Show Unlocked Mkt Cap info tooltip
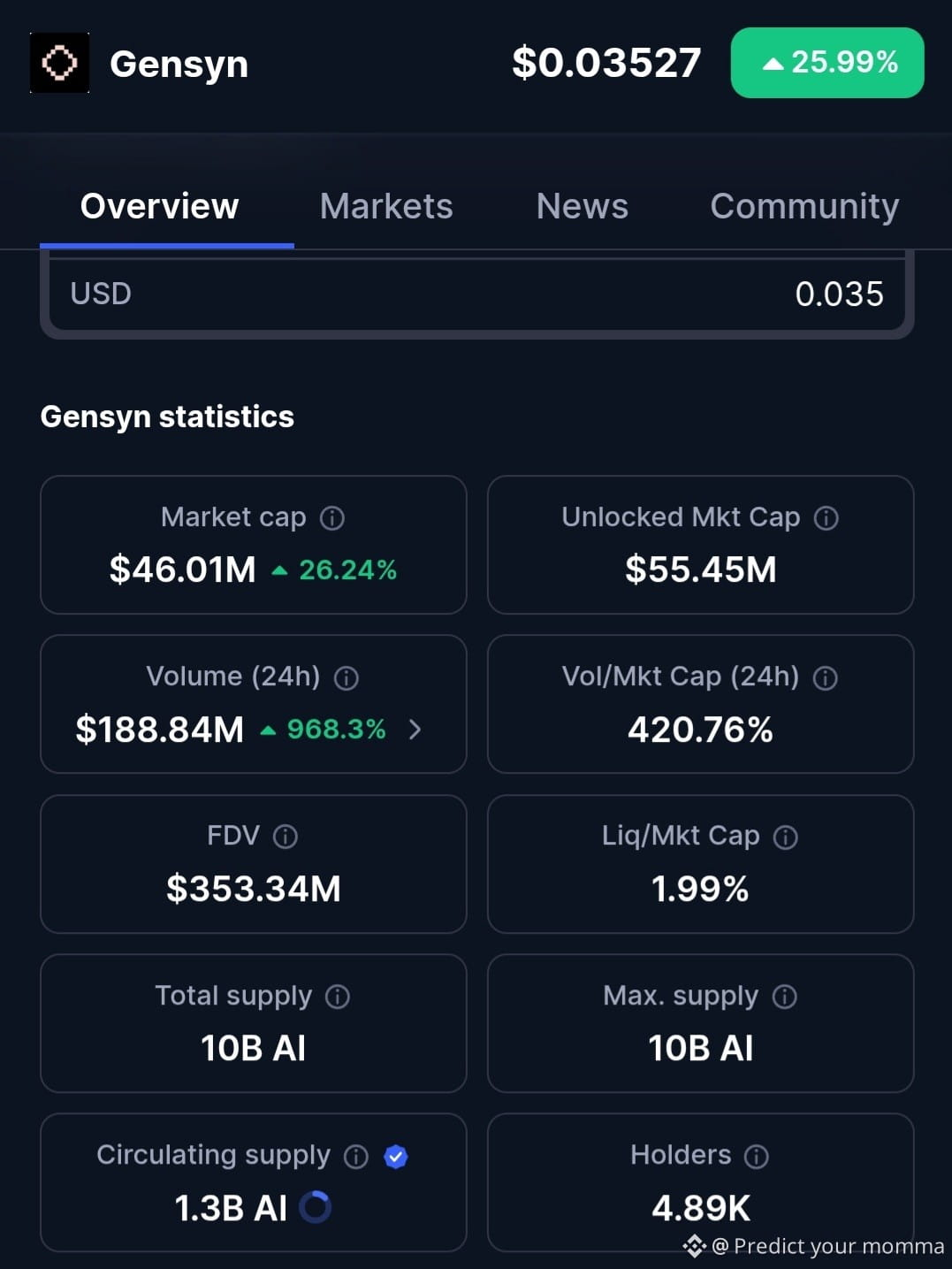The height and width of the screenshot is (1269, 952). pyautogui.click(x=826, y=518)
